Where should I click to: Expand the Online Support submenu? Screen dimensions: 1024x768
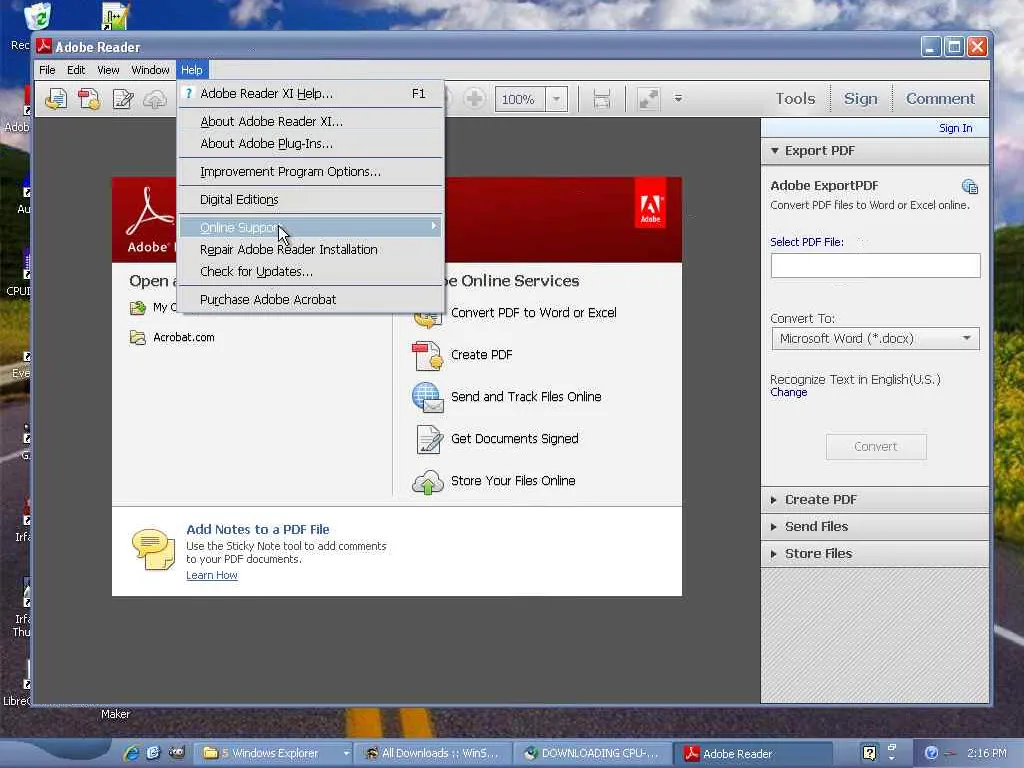(312, 227)
